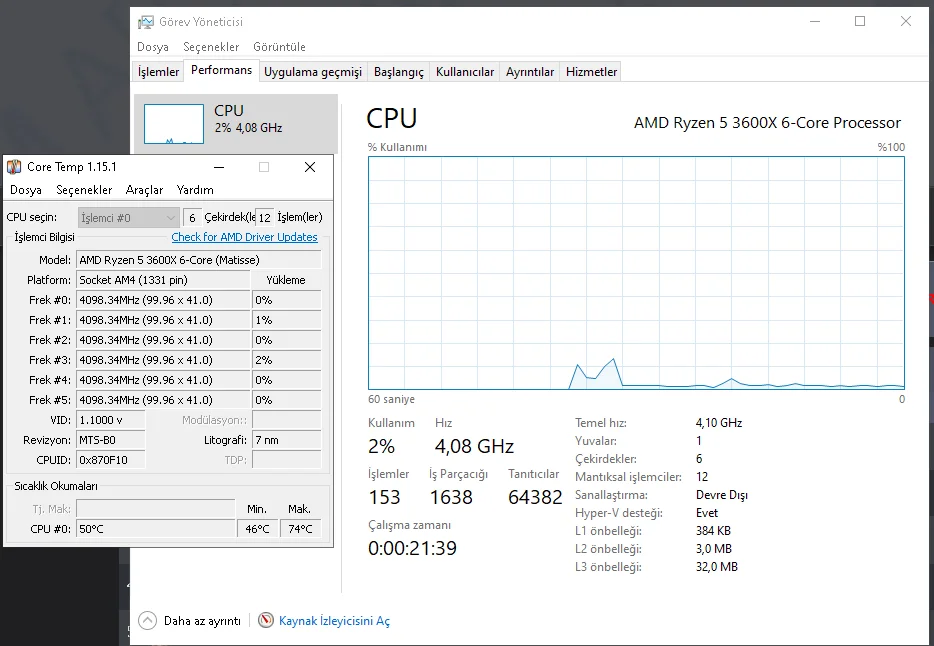The width and height of the screenshot is (934, 646).
Task: Go to the Kullanıcılar tab
Action: coord(465,71)
